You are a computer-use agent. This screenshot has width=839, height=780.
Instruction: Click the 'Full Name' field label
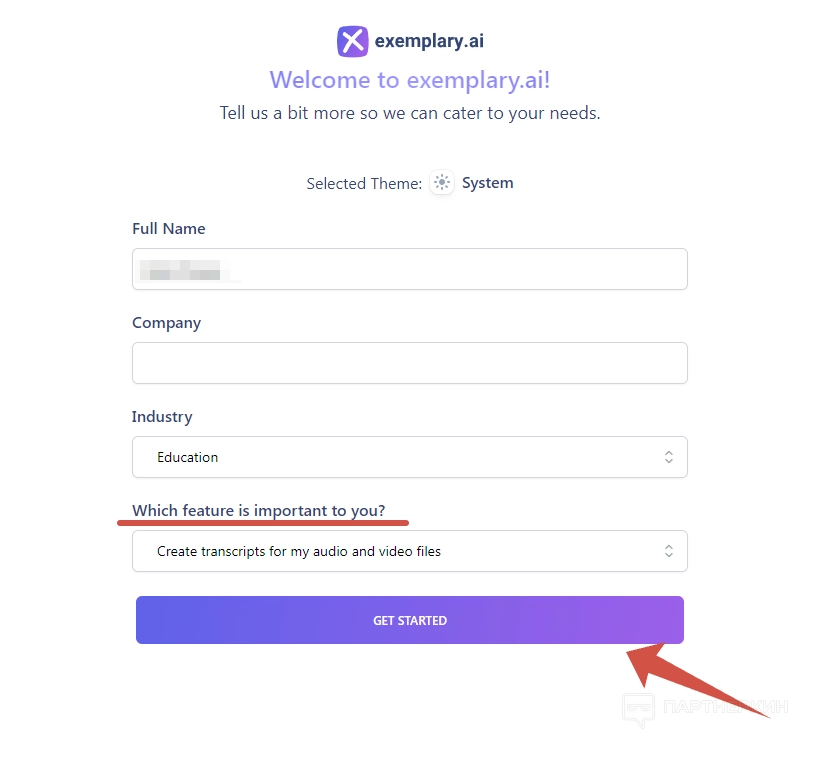click(x=168, y=229)
